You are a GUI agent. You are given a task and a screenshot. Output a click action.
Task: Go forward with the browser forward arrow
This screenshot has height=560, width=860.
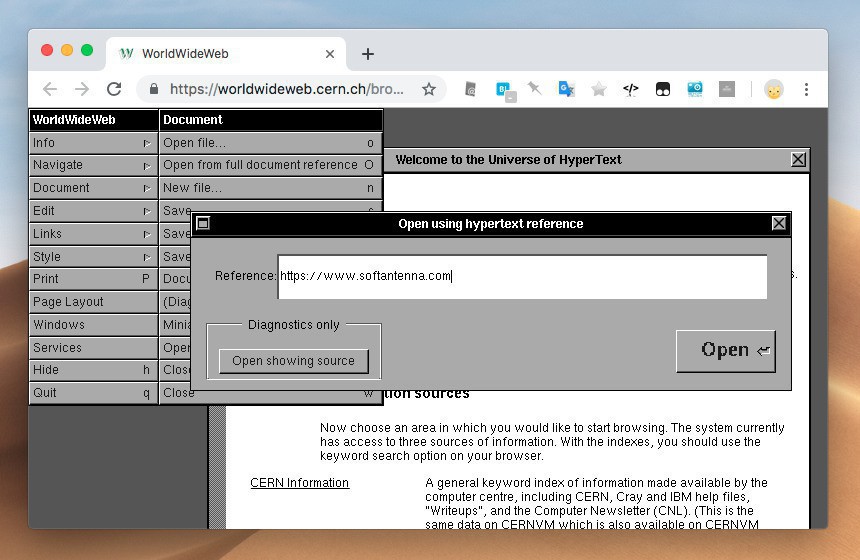(x=82, y=89)
